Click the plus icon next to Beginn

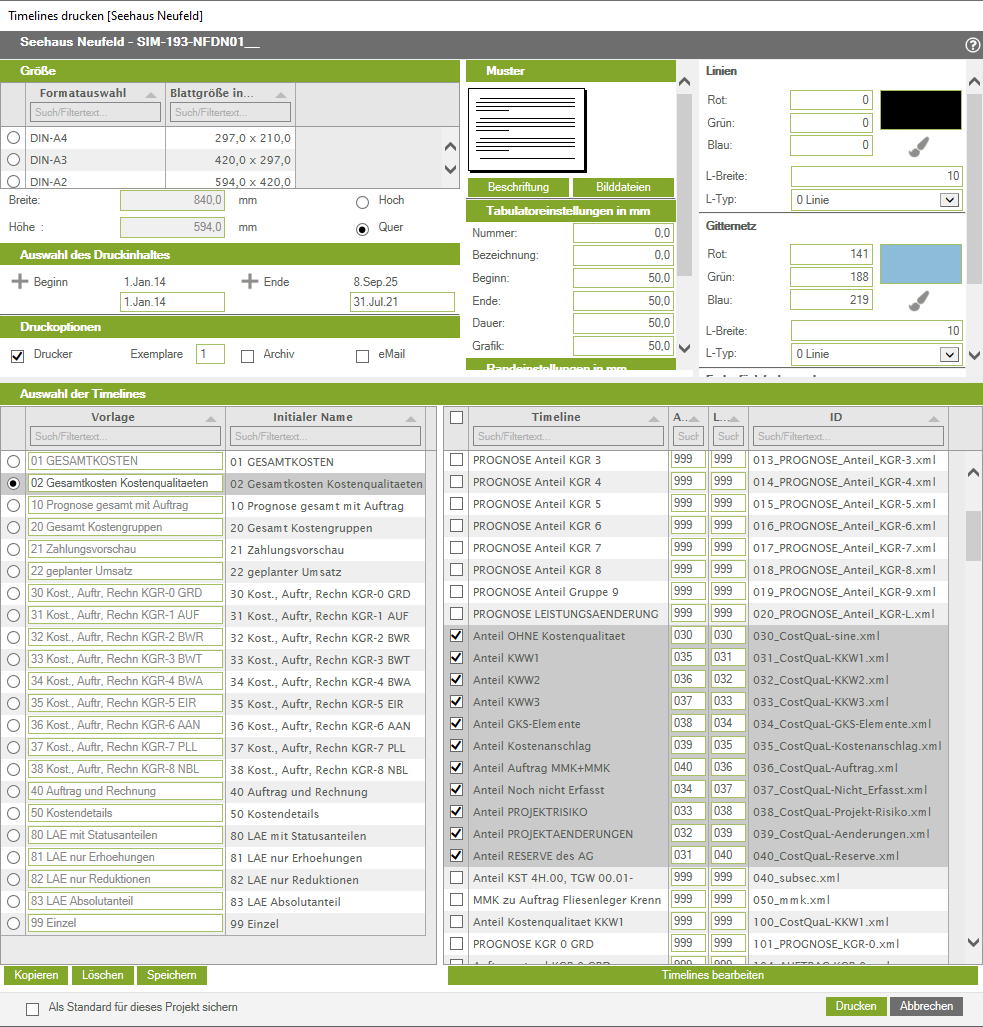[20, 282]
